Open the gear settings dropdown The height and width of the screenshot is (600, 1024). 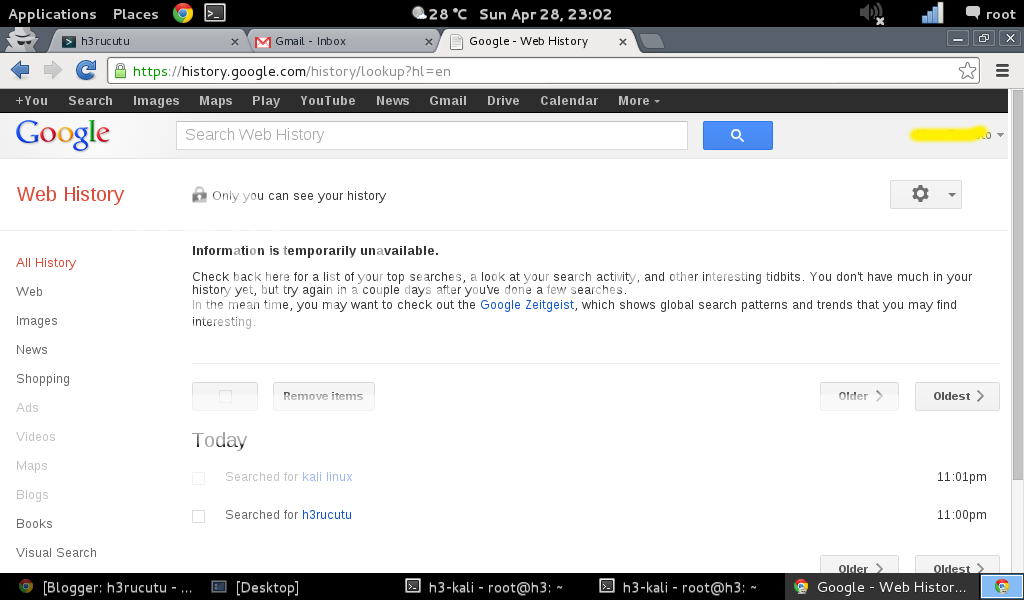pyautogui.click(x=925, y=194)
